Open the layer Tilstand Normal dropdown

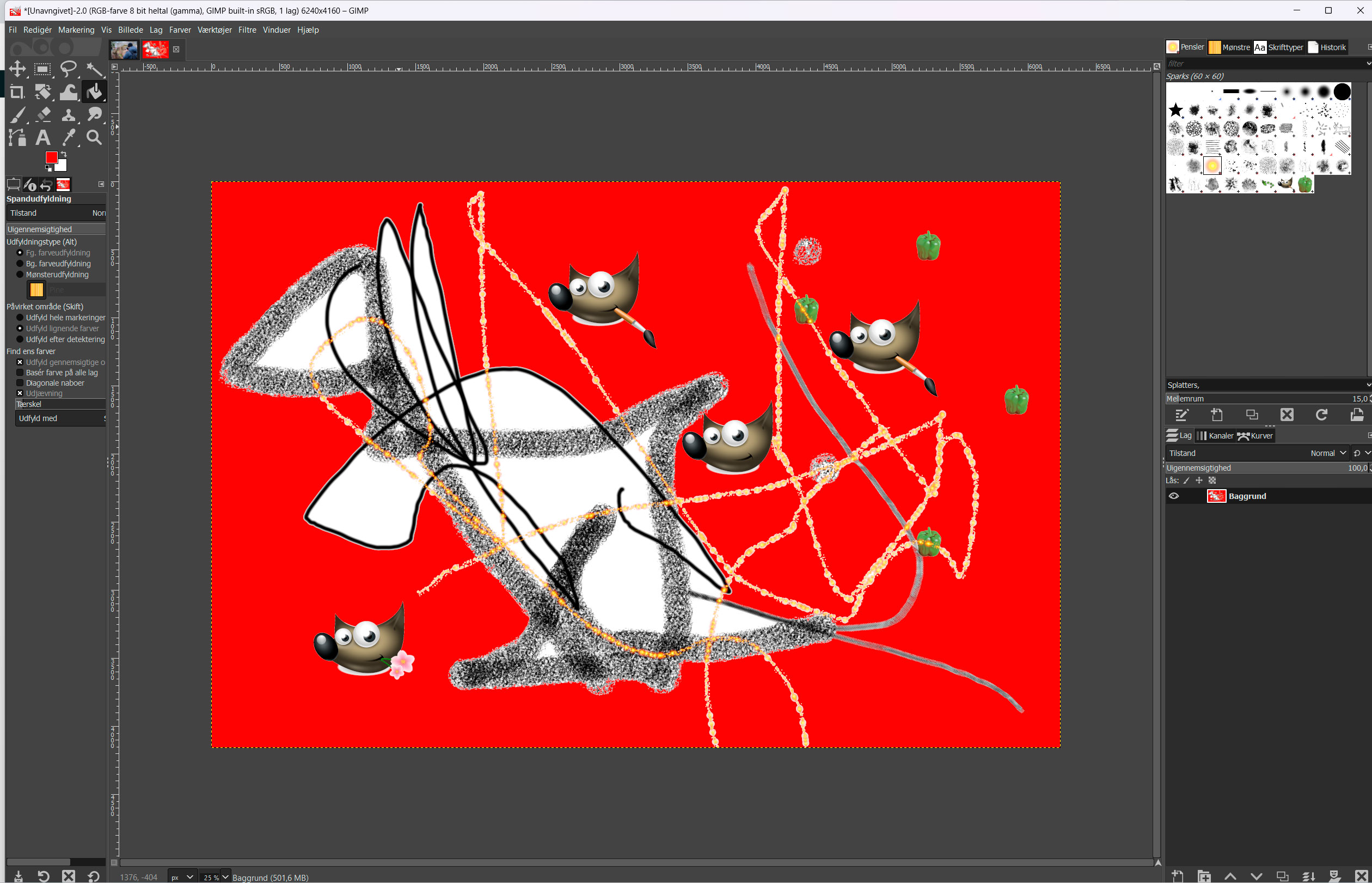1328,453
